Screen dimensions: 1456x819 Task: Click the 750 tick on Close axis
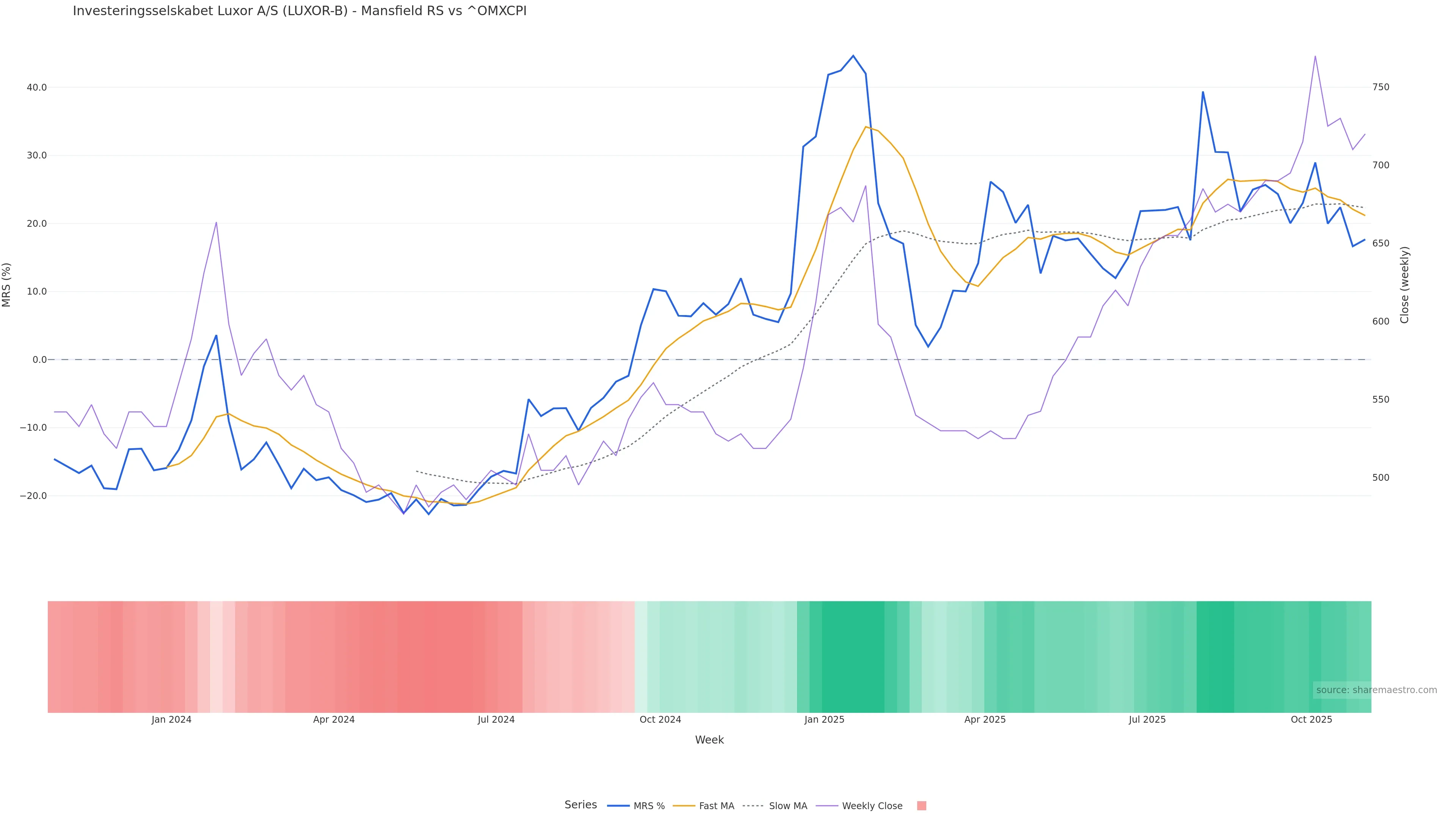point(1380,87)
